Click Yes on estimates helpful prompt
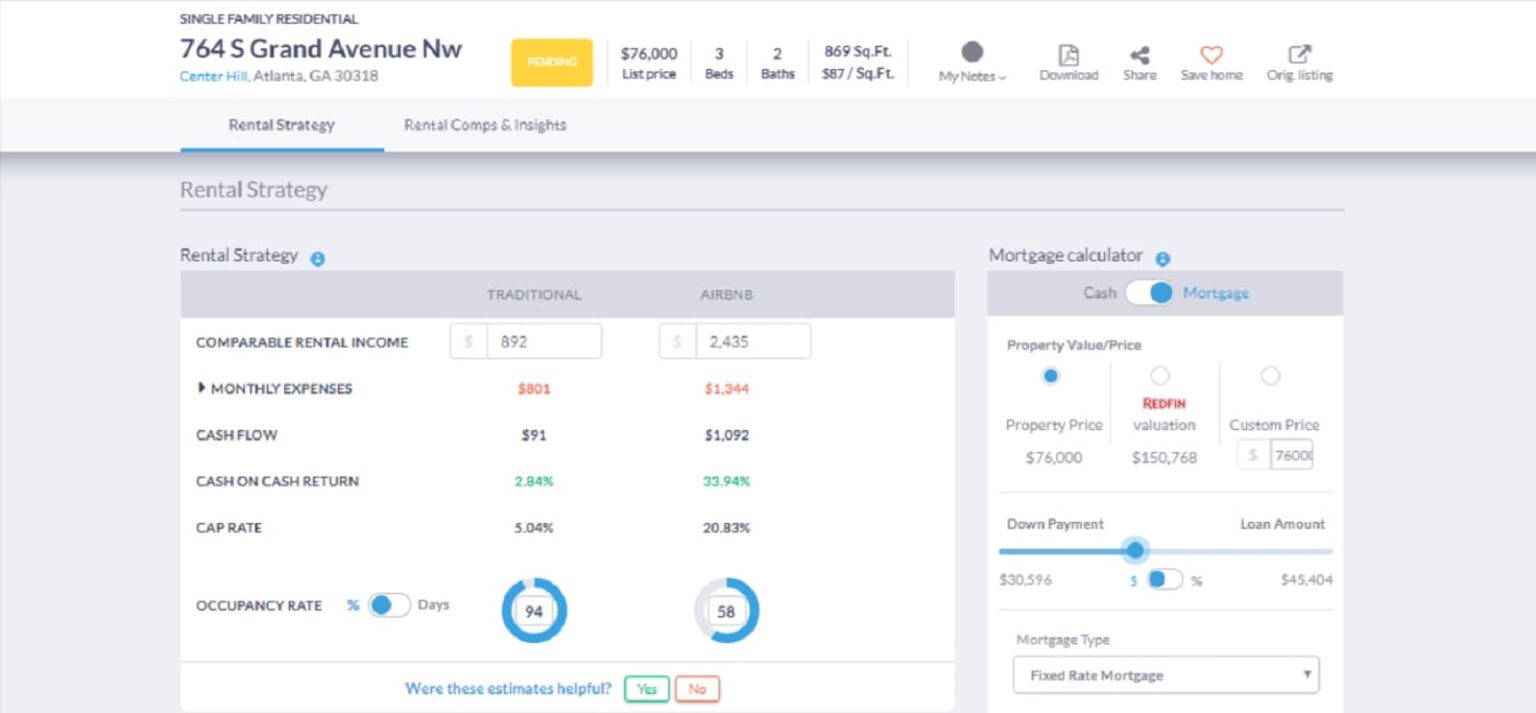 pos(646,689)
